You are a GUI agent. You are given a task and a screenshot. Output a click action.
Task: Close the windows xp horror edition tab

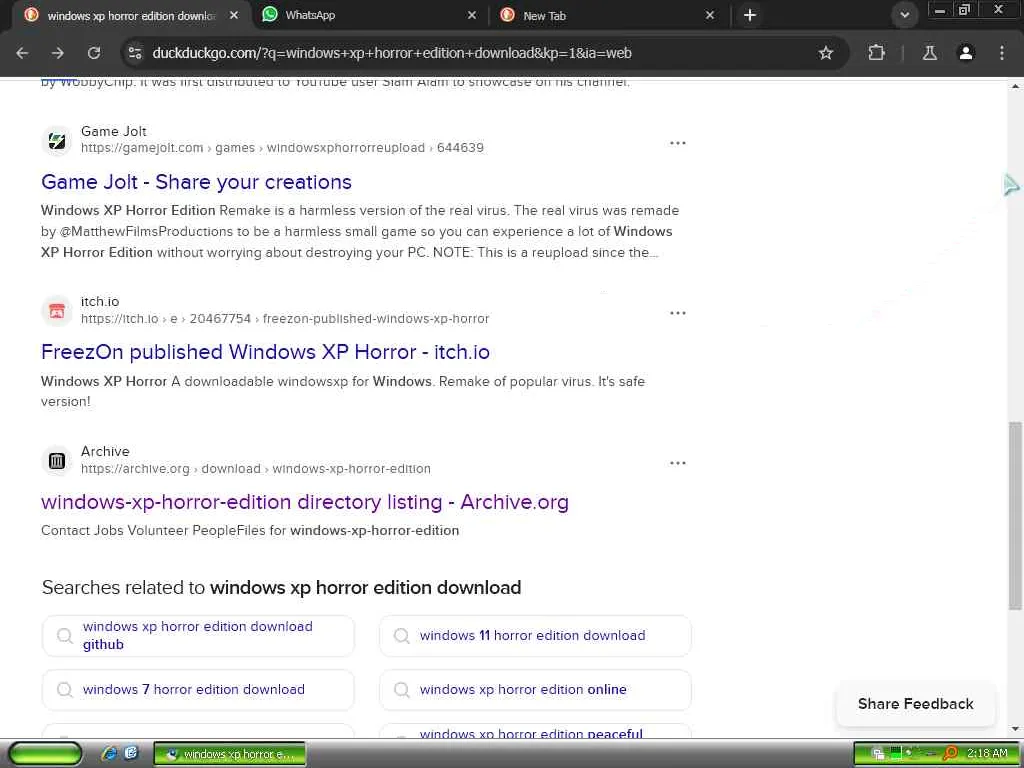point(234,15)
